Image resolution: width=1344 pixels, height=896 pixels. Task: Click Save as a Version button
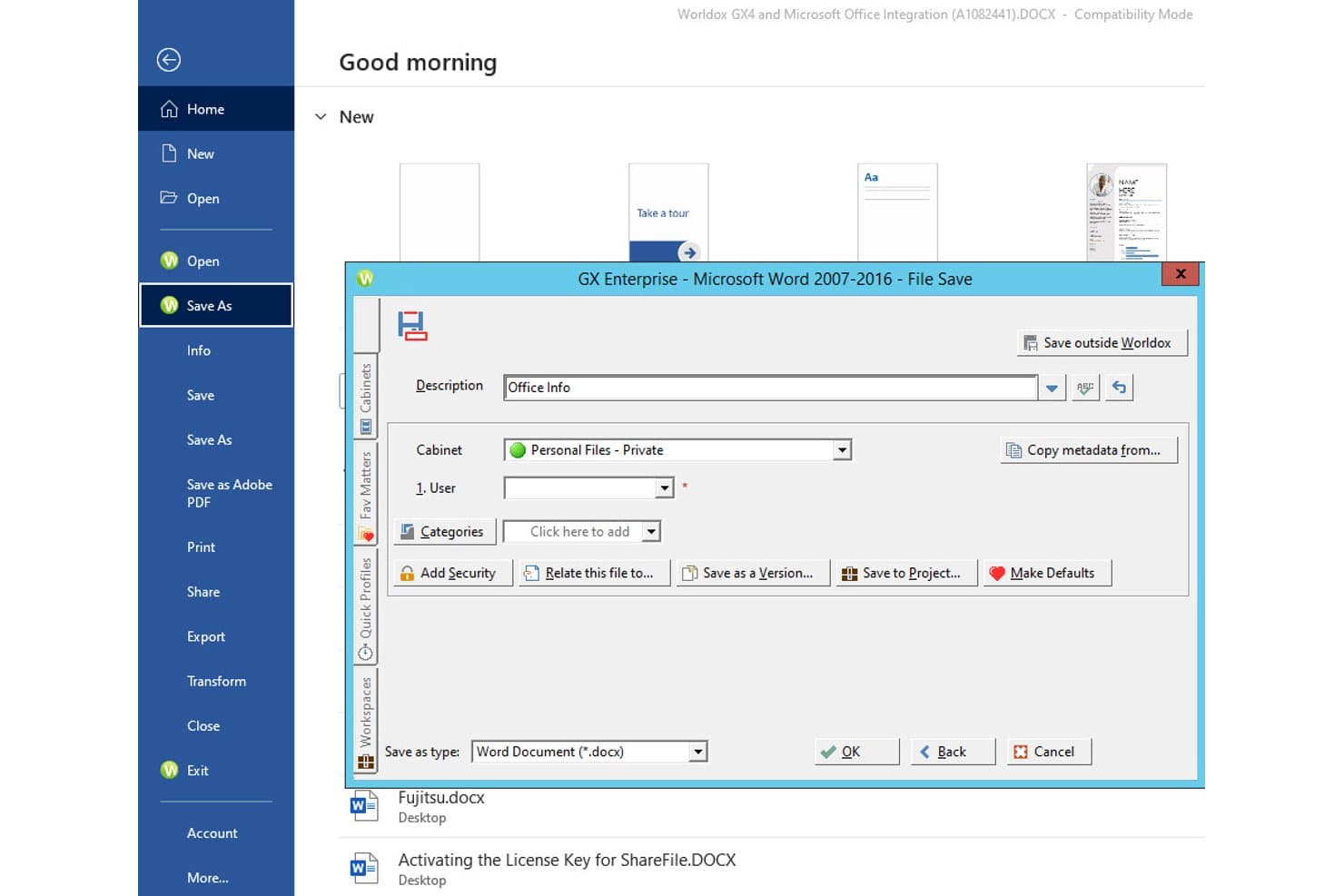click(753, 574)
